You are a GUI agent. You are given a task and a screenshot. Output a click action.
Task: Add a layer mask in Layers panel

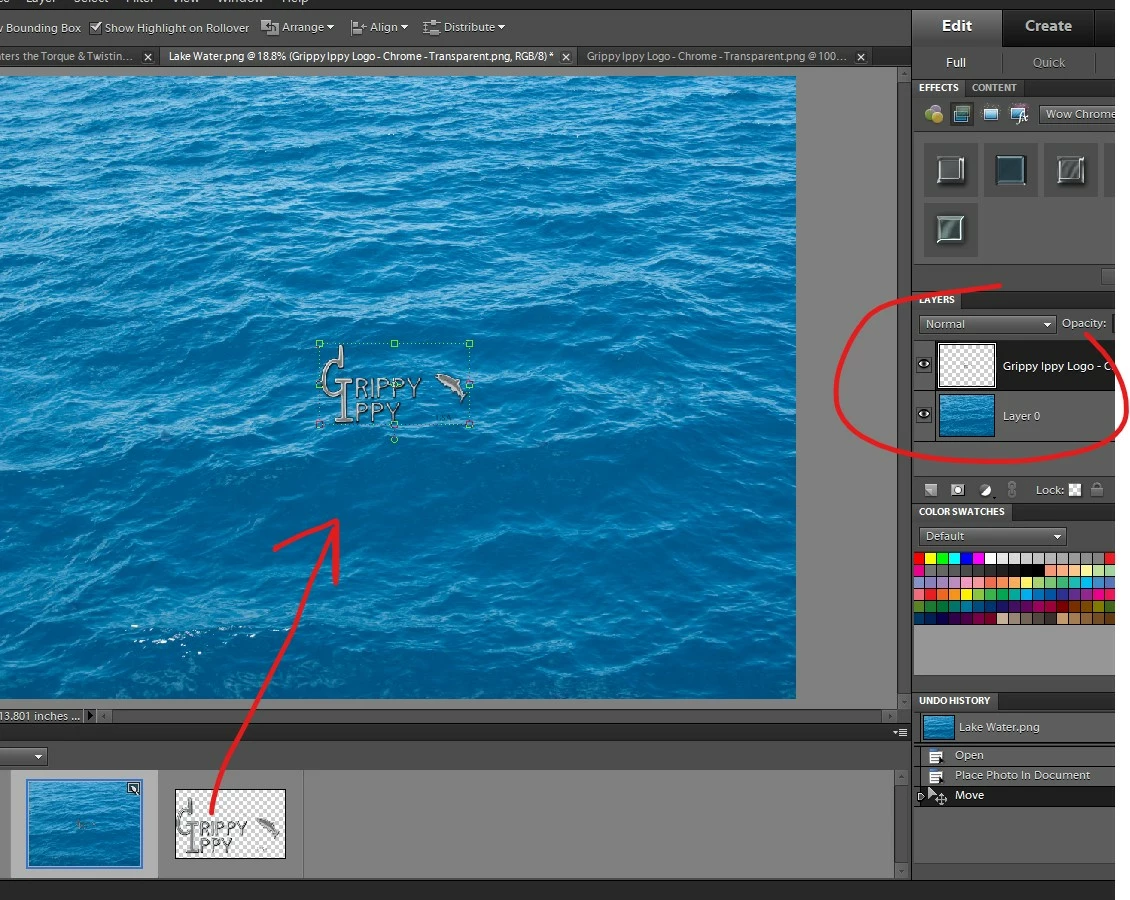click(958, 490)
